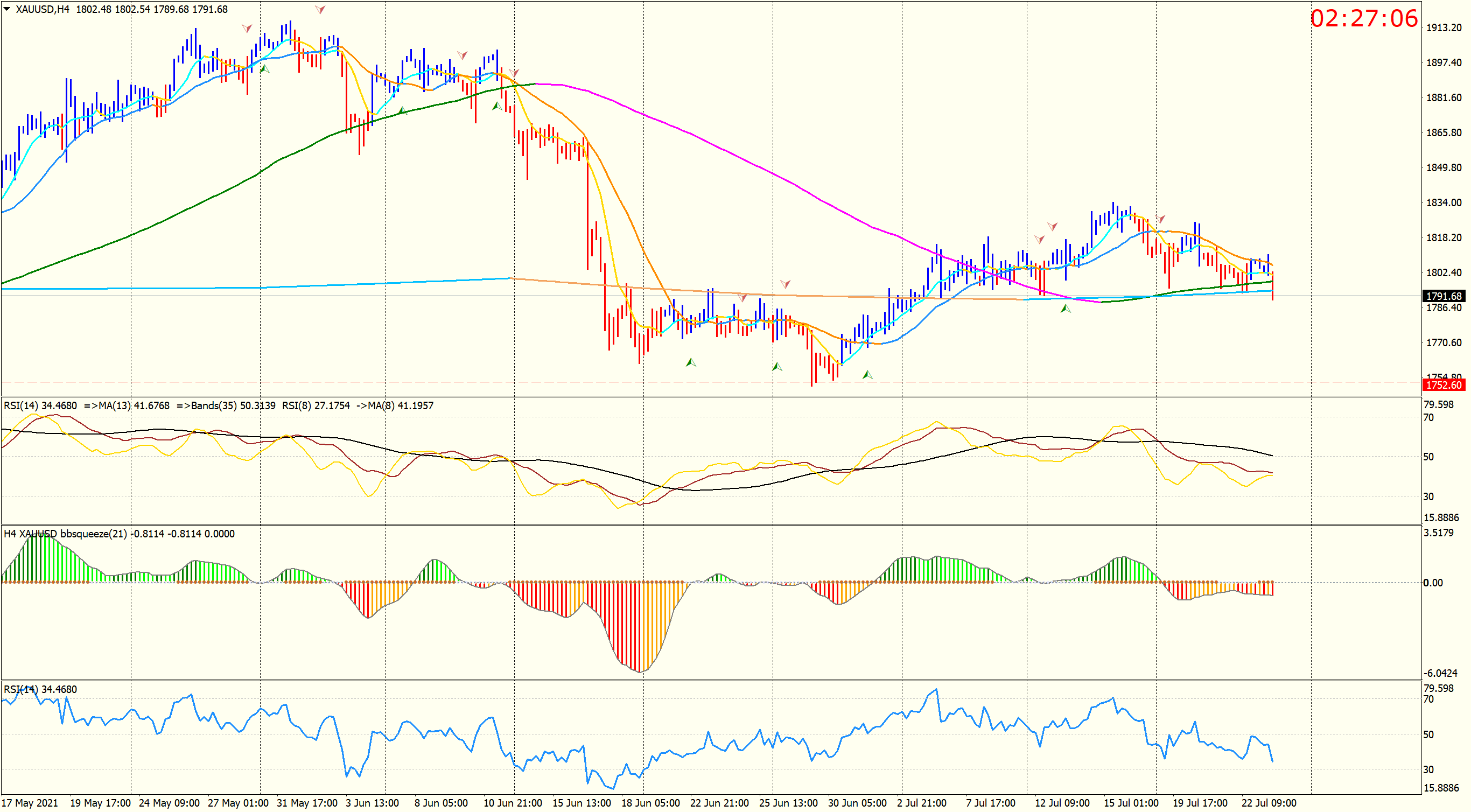Click the black 1791.68 current price label

(1444, 296)
